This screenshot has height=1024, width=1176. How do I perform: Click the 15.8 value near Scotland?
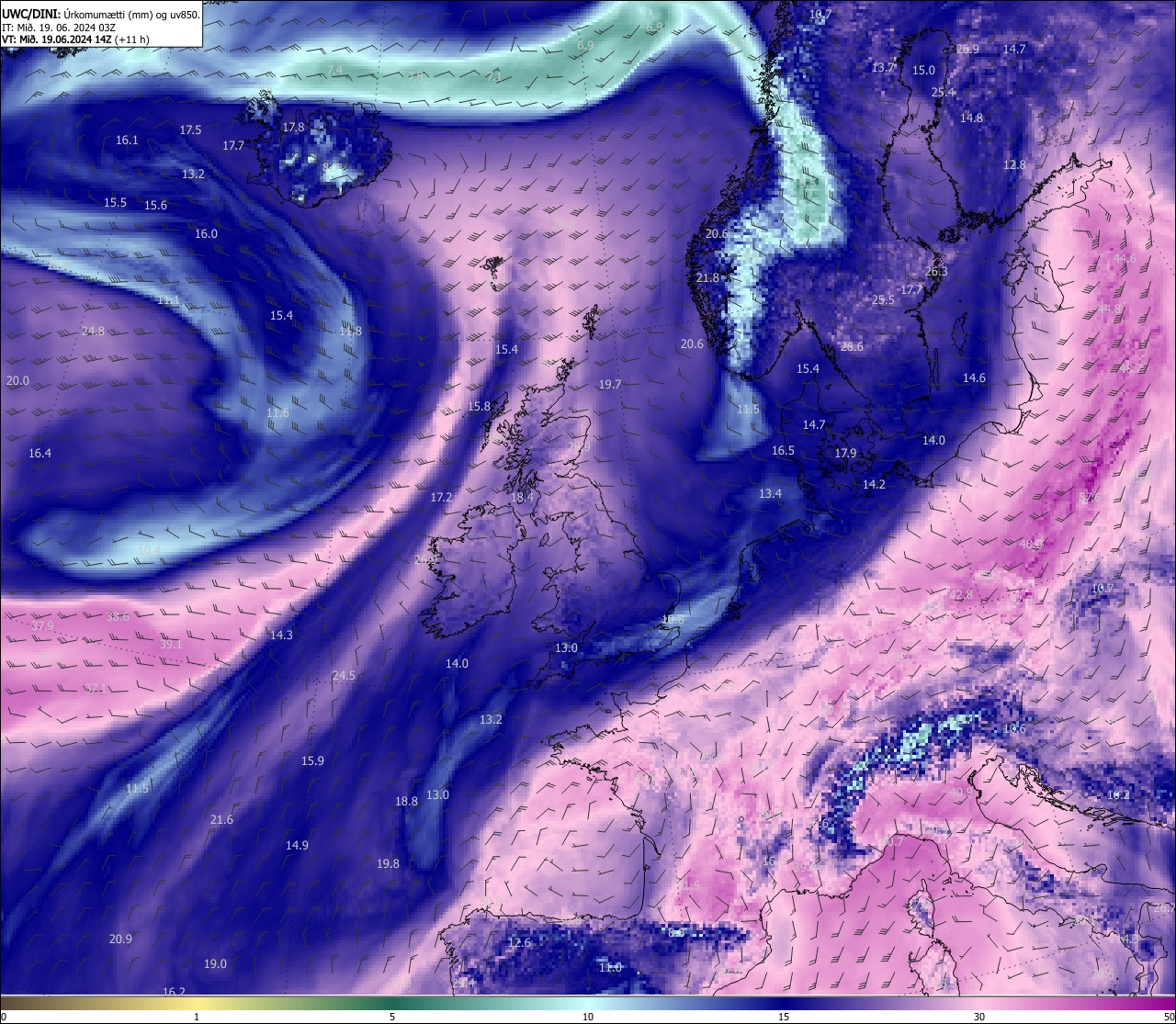[479, 407]
